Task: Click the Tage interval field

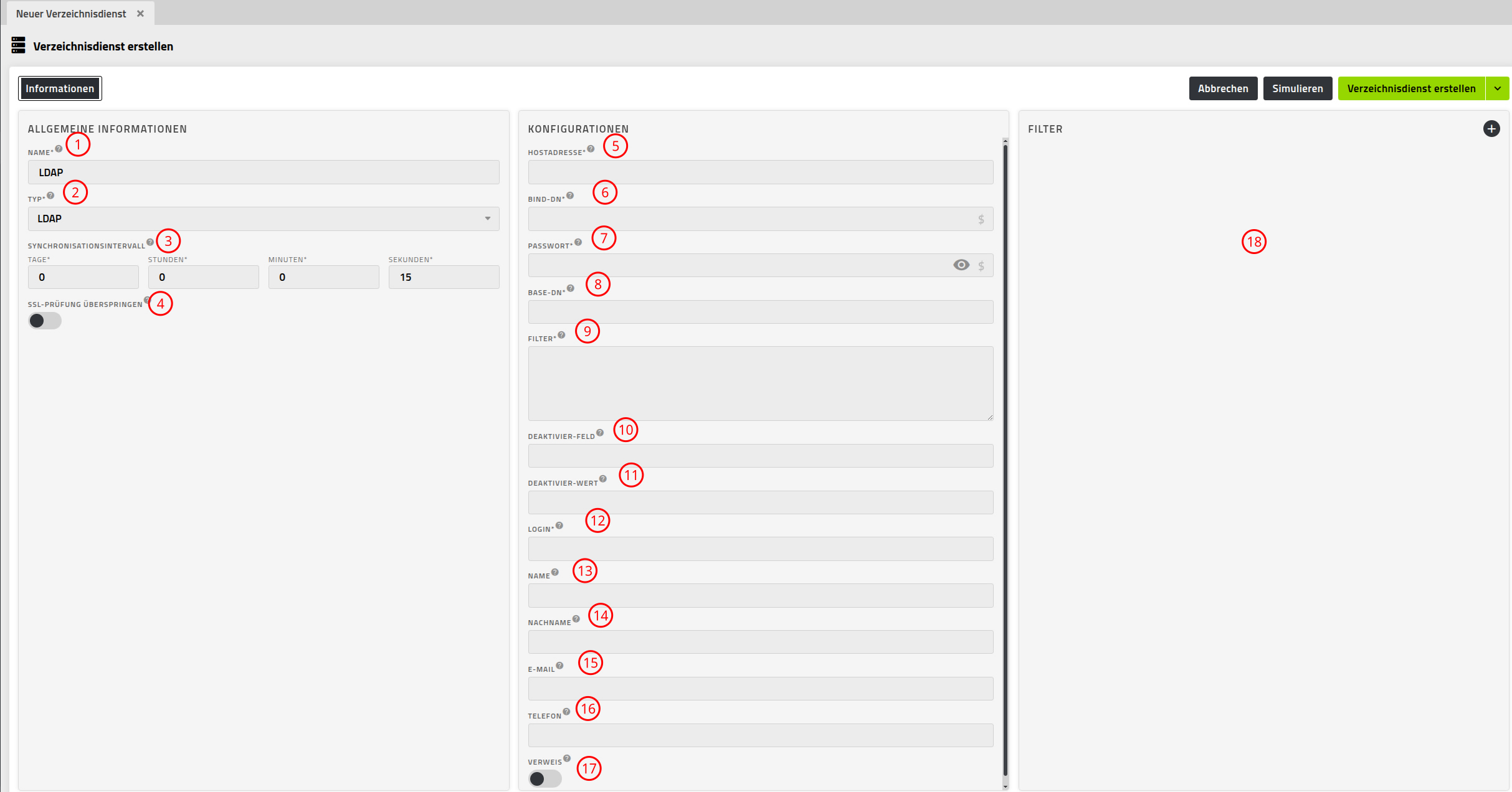Action: point(83,277)
